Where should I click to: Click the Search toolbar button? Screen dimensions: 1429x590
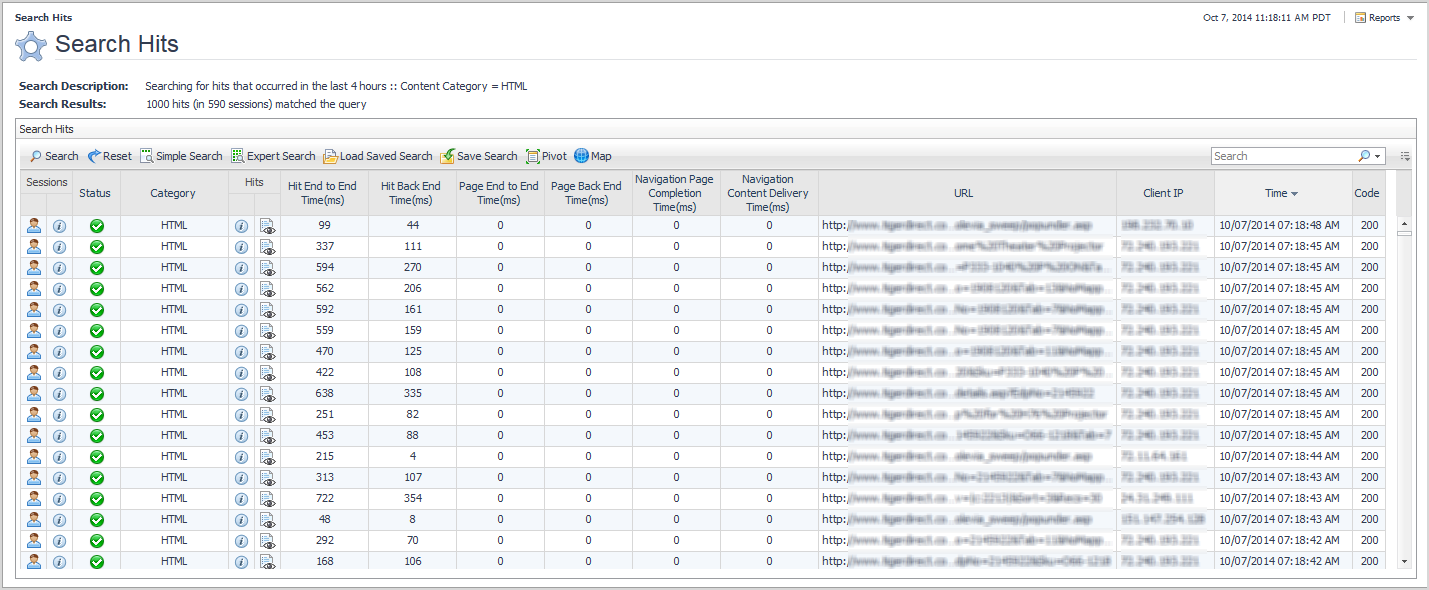point(53,156)
